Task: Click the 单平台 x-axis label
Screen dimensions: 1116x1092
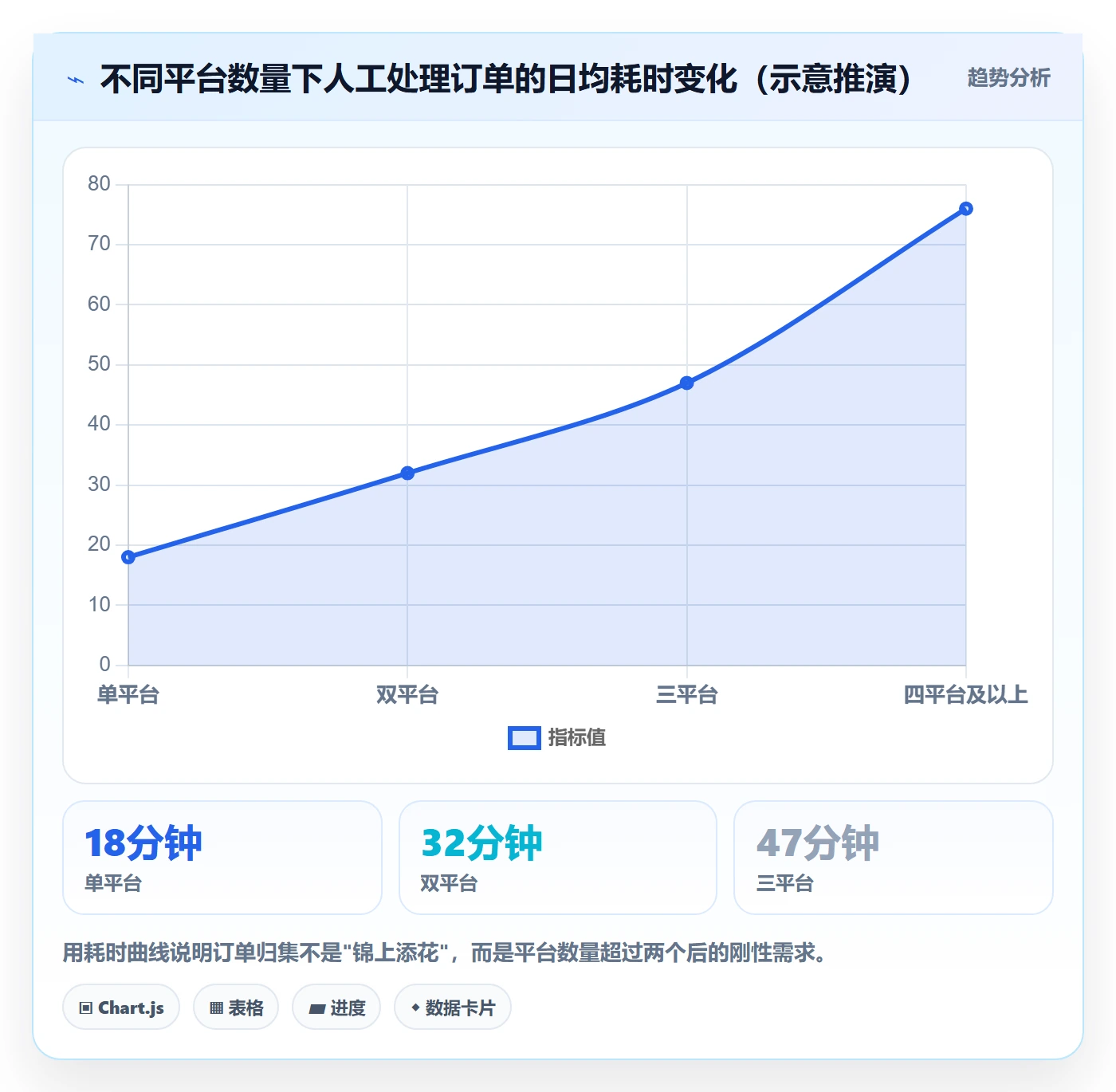Action: pyautogui.click(x=128, y=695)
